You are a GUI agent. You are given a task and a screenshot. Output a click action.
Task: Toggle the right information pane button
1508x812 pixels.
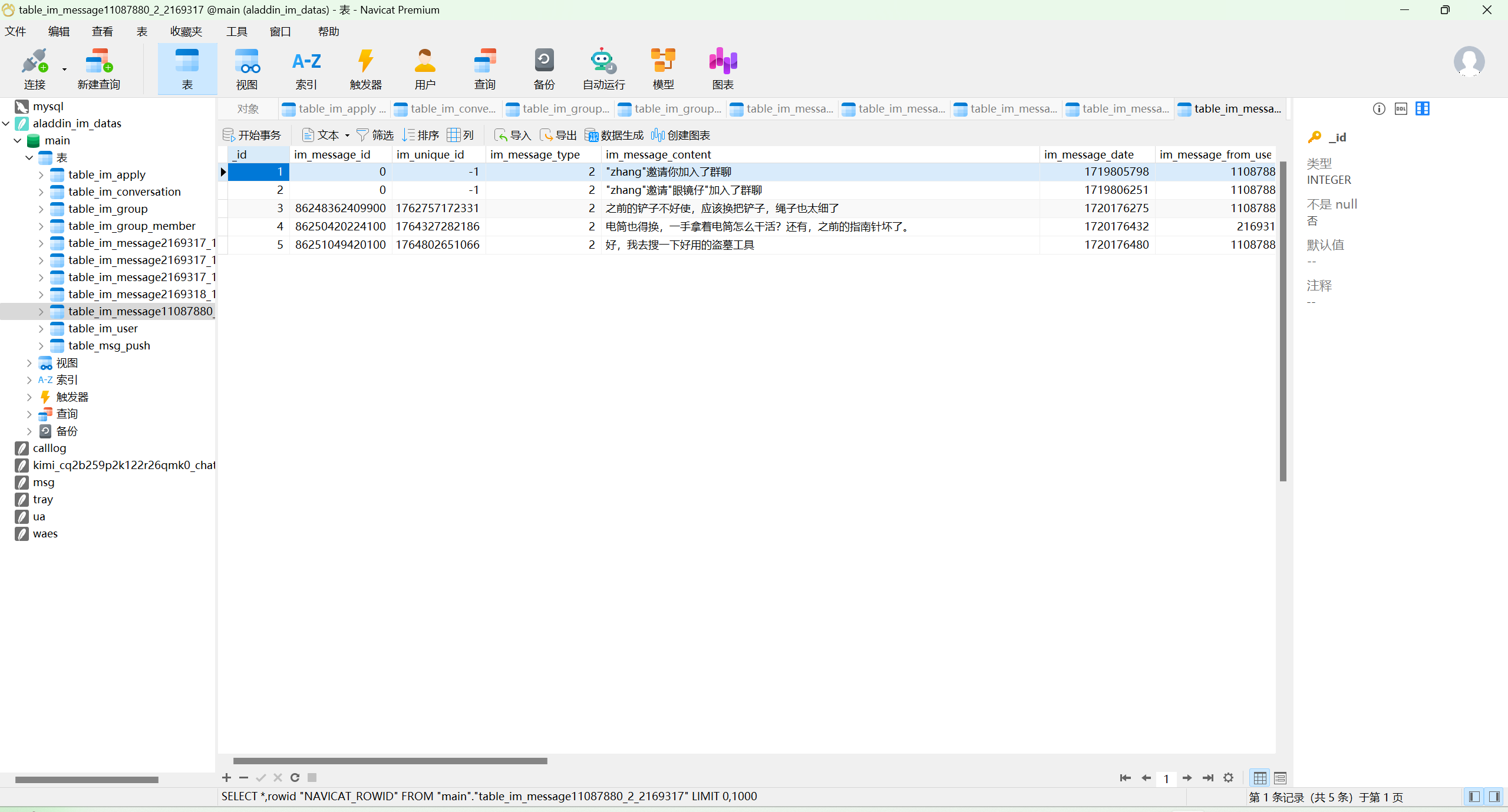(1494, 797)
